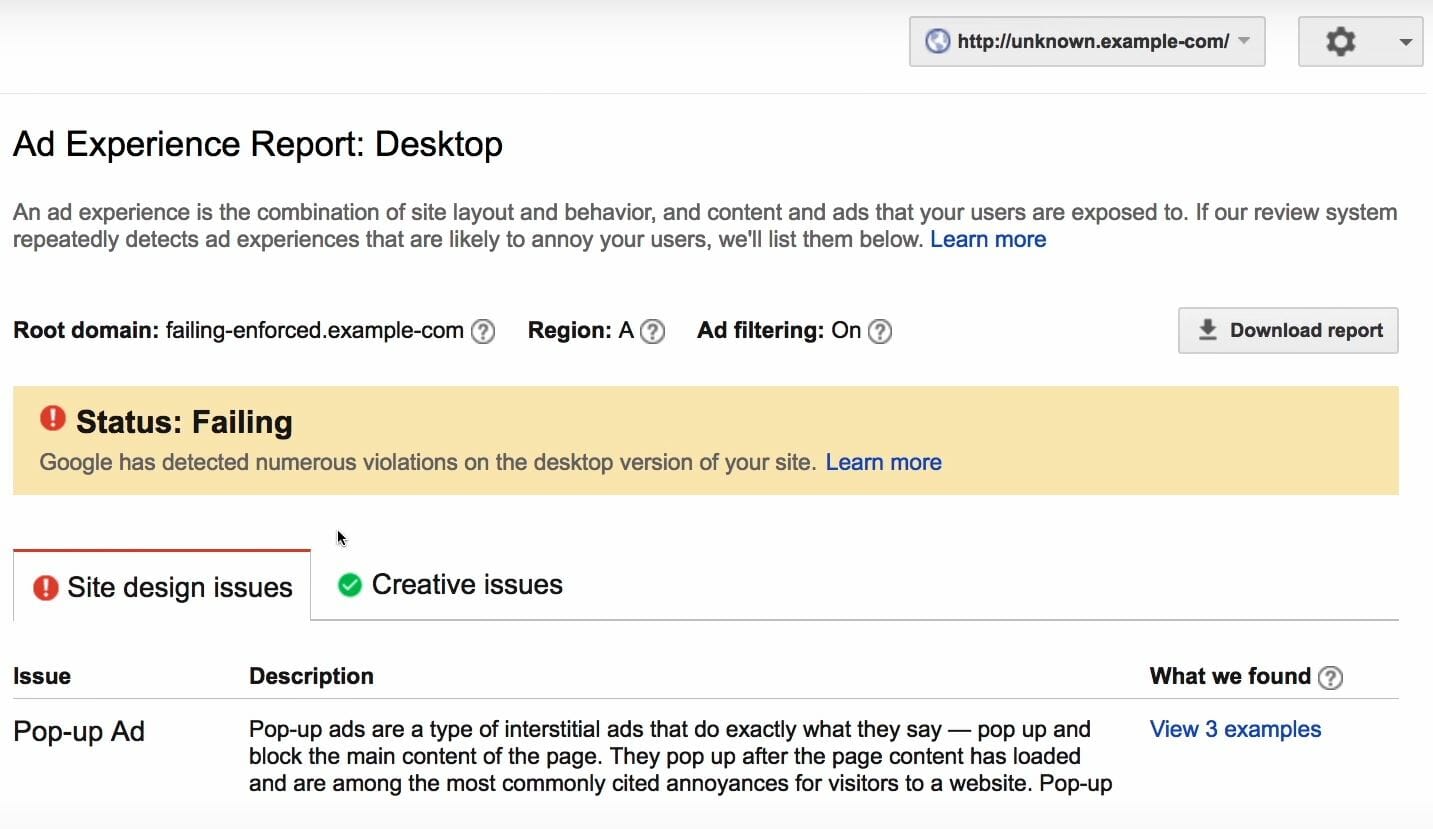Open the View 3 examples link
Image resolution: width=1433 pixels, height=829 pixels.
1235,729
